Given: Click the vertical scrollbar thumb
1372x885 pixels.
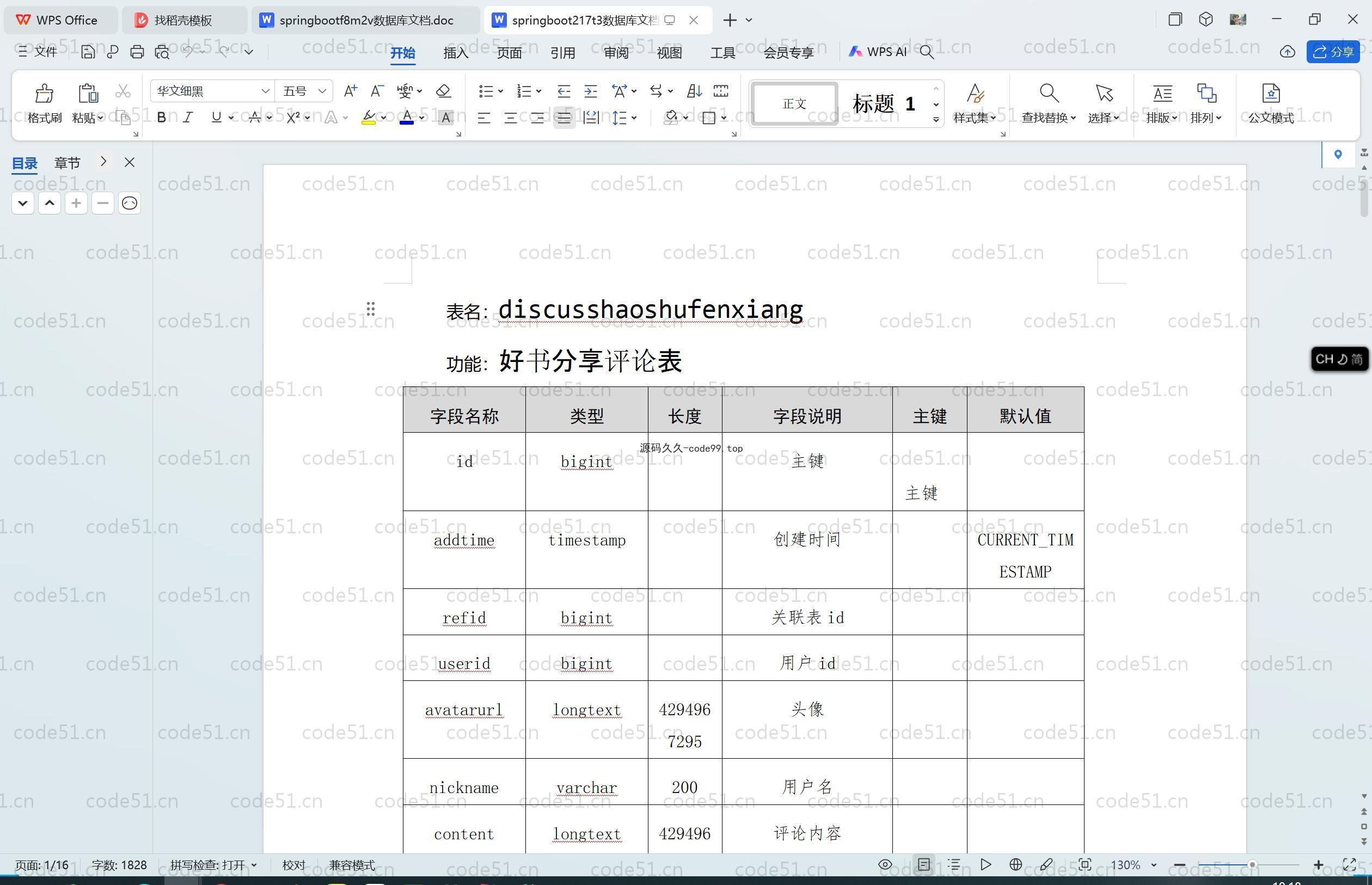Looking at the screenshot, I should (1364, 198).
